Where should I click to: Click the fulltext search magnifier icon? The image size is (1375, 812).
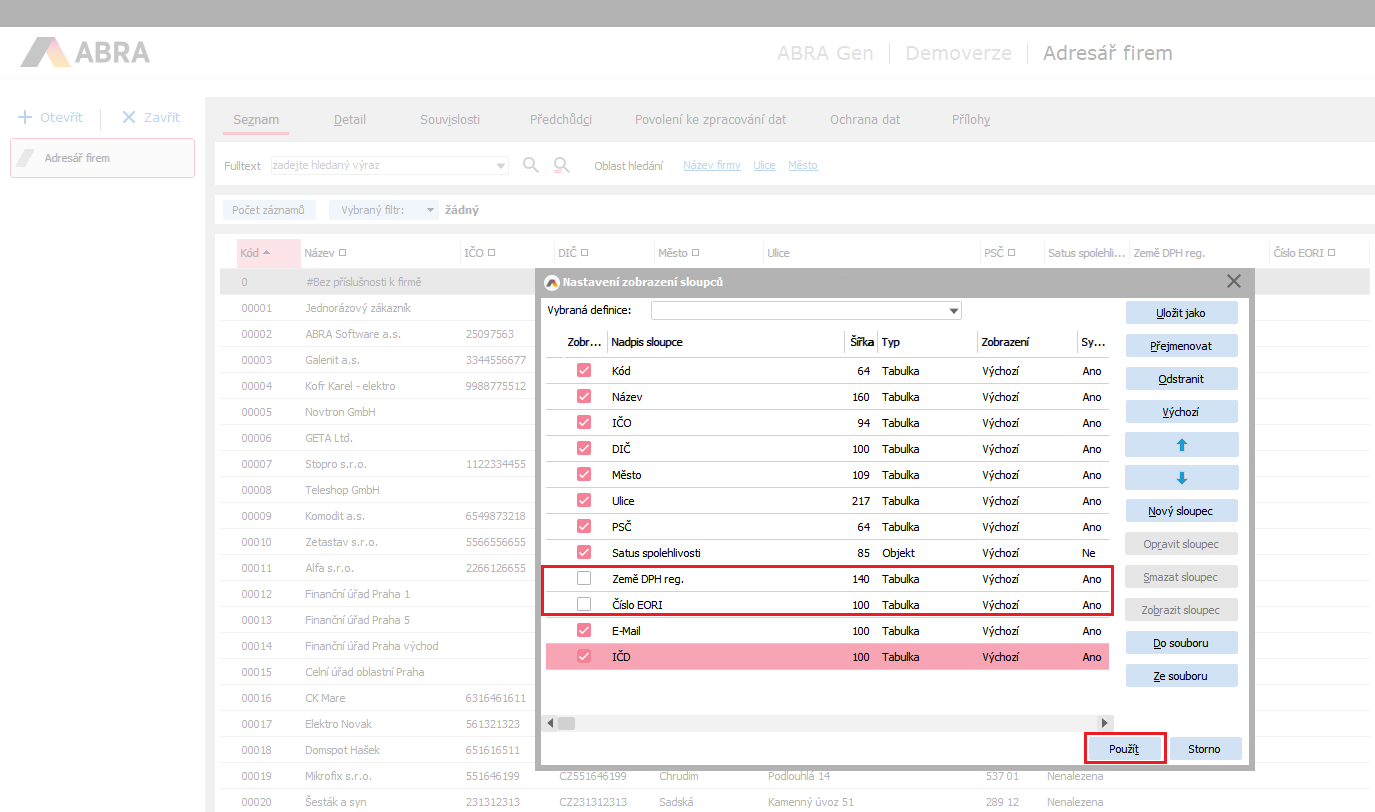coord(531,165)
